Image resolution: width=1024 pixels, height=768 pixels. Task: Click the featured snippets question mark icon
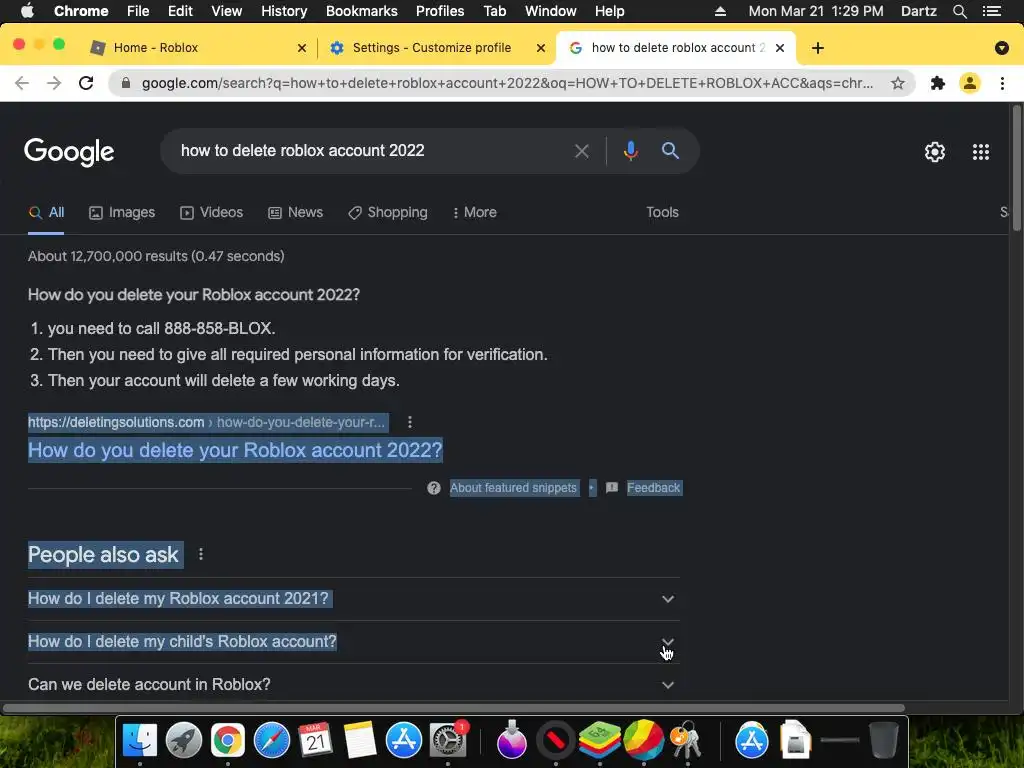(434, 488)
